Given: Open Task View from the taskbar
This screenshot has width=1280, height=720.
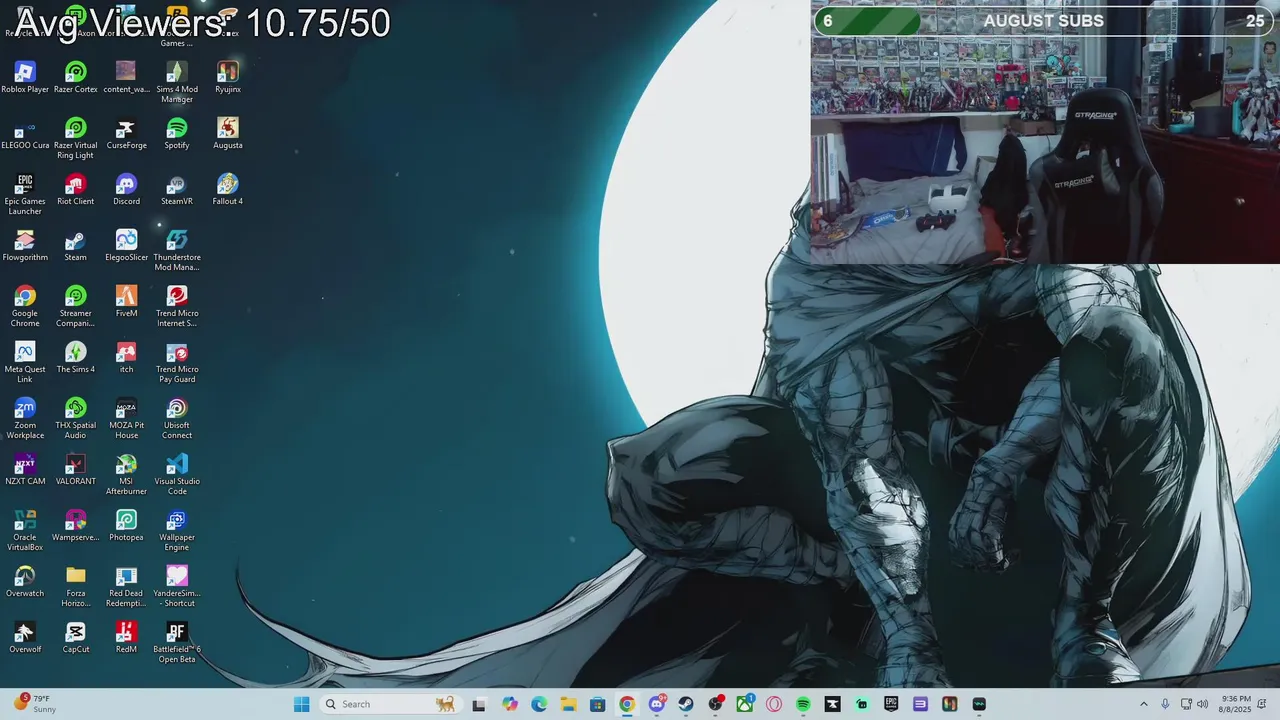Looking at the screenshot, I should coord(479,704).
